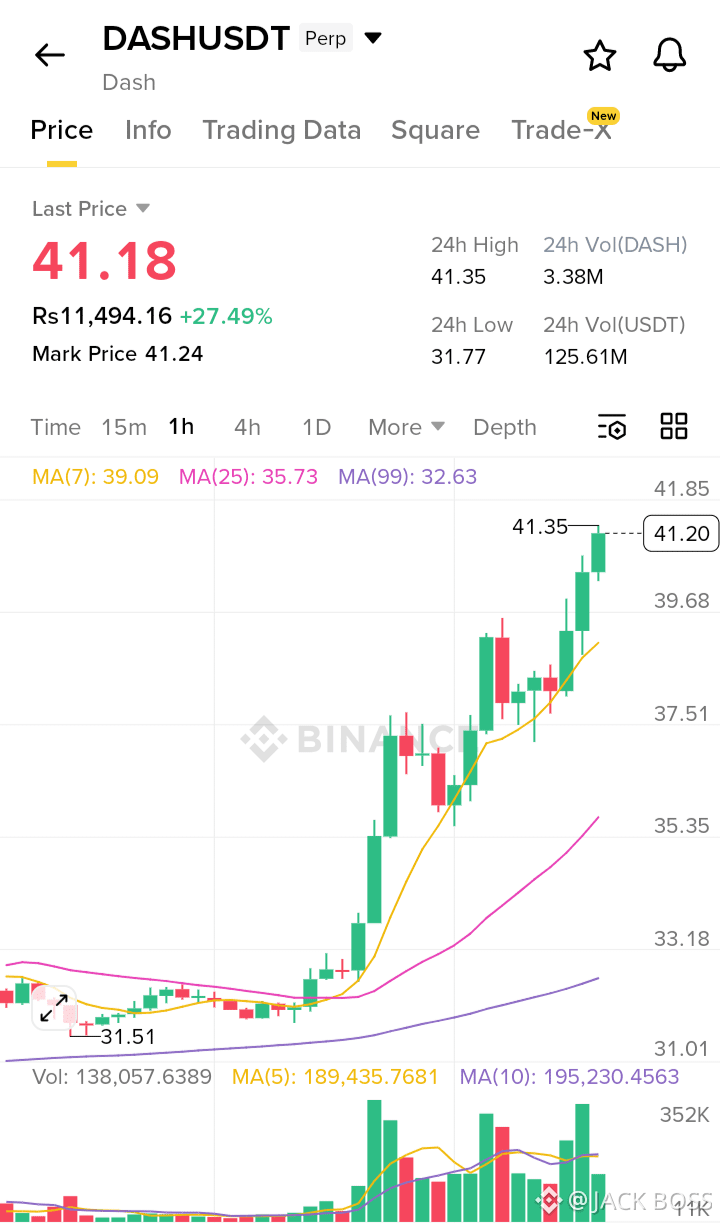Open the Depth chart view

(505, 427)
